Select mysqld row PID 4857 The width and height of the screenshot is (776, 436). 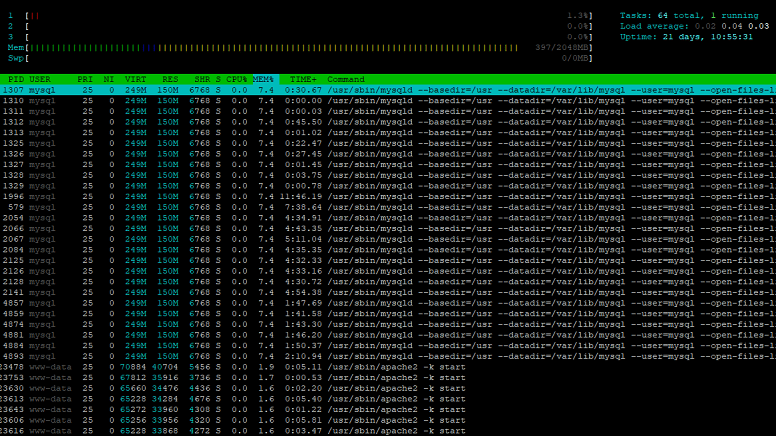click(388, 303)
